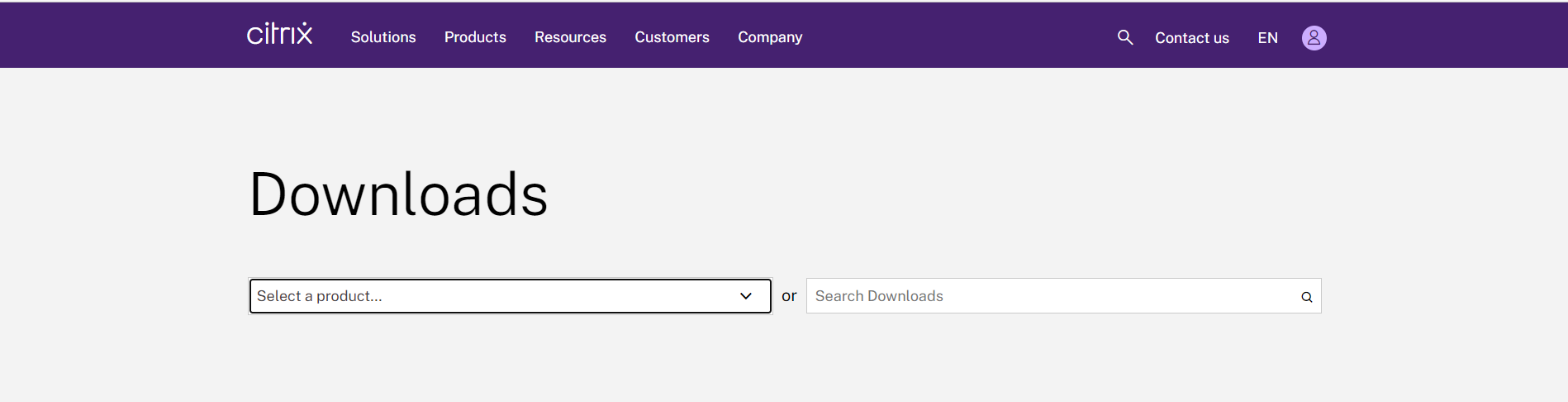1568x402 pixels.
Task: Open the Resources menu
Action: 570,37
